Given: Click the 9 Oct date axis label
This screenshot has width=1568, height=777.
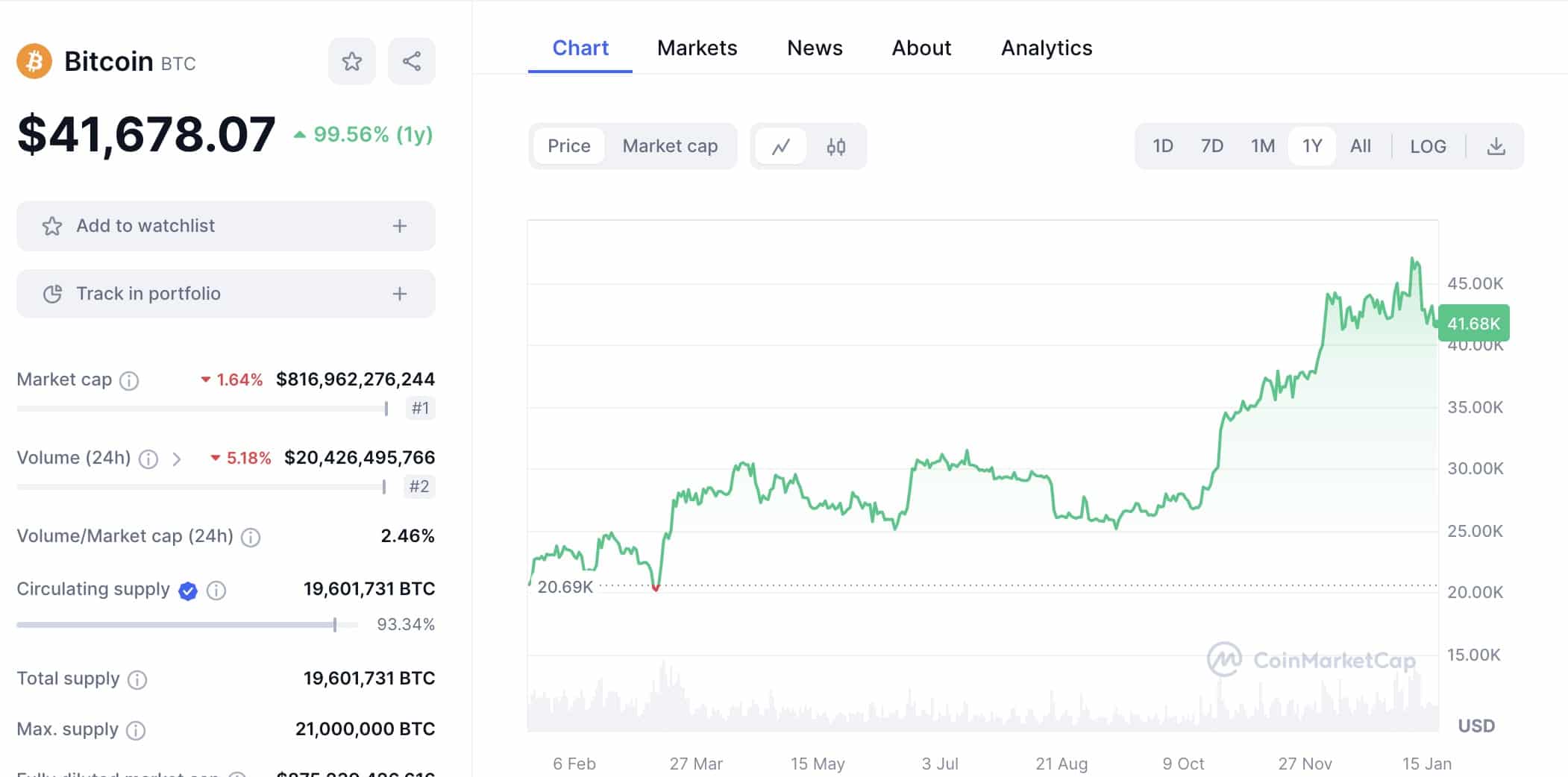Looking at the screenshot, I should [1183, 764].
